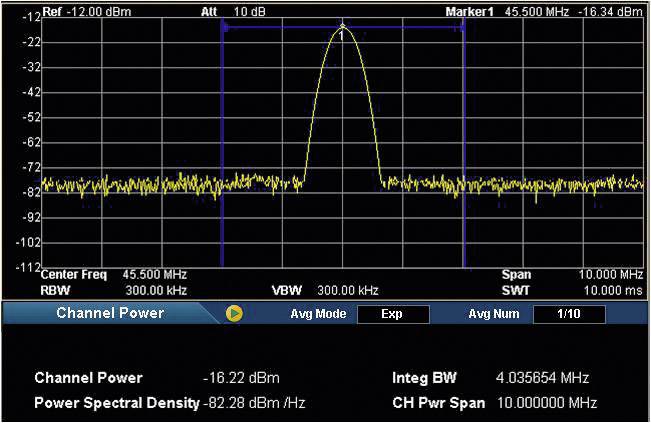Open the Channel Power tab
Screen dimensions: 651x423
click(109, 313)
